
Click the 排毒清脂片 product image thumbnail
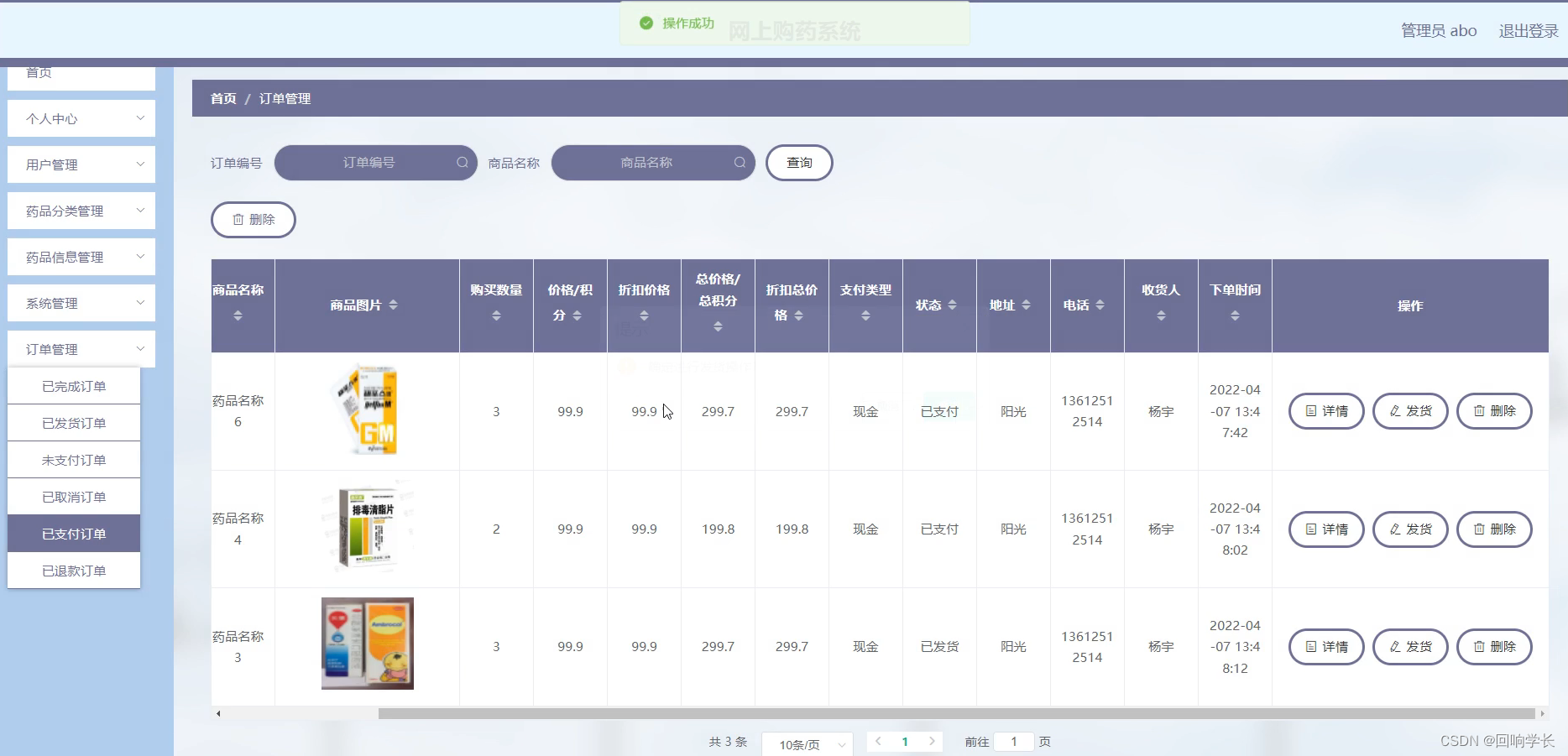[367, 527]
